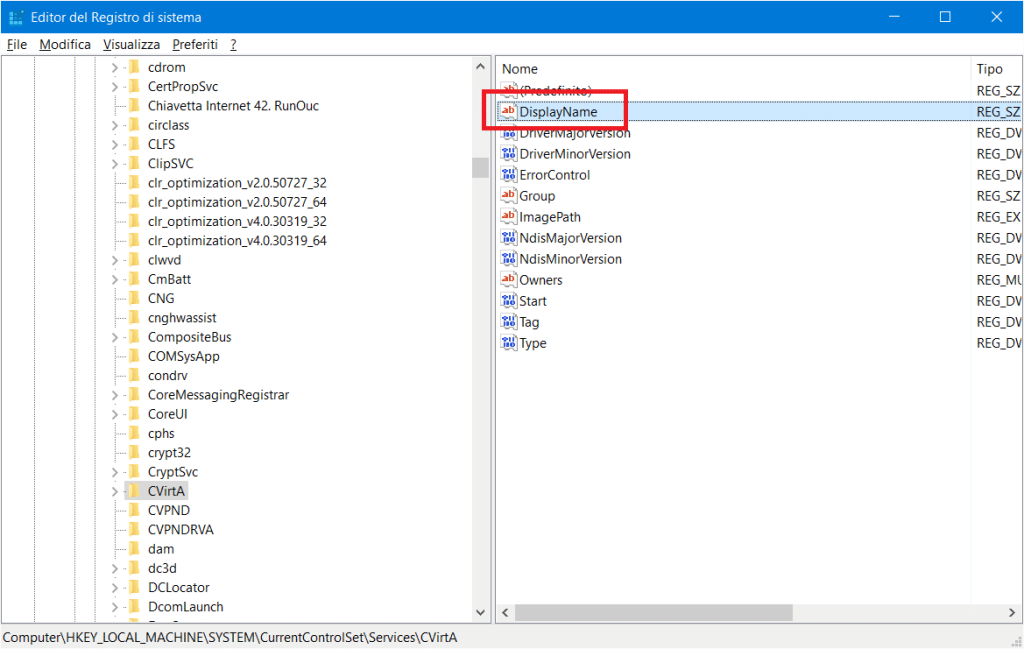
Task: Select the DCLocator key
Action: 178,588
